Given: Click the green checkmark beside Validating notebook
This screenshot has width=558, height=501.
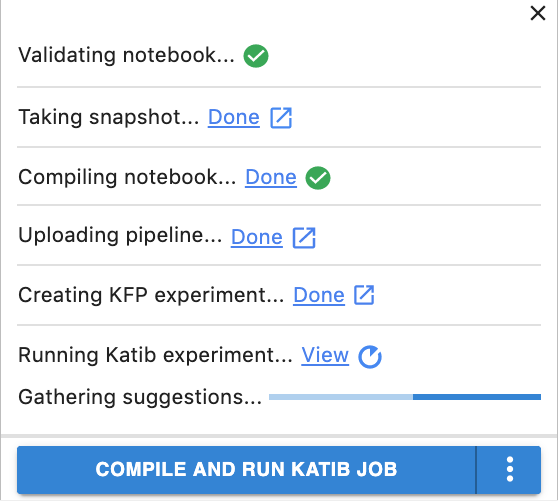Looking at the screenshot, I should [x=256, y=56].
